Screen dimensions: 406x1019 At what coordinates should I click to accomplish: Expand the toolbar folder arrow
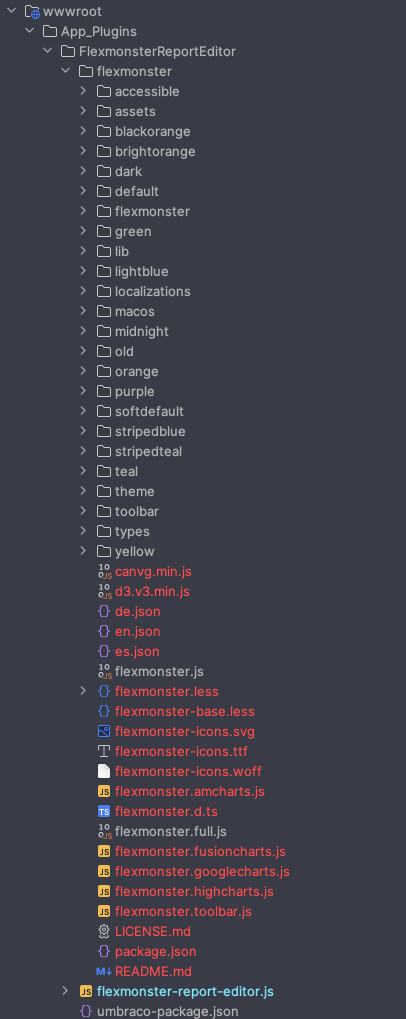[x=83, y=511]
